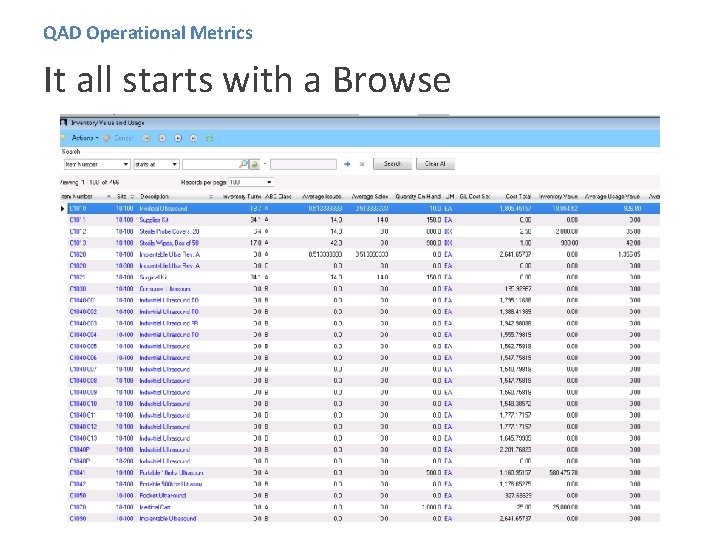The width and height of the screenshot is (720, 540).
Task: Click the Description column header
Action: [155, 197]
